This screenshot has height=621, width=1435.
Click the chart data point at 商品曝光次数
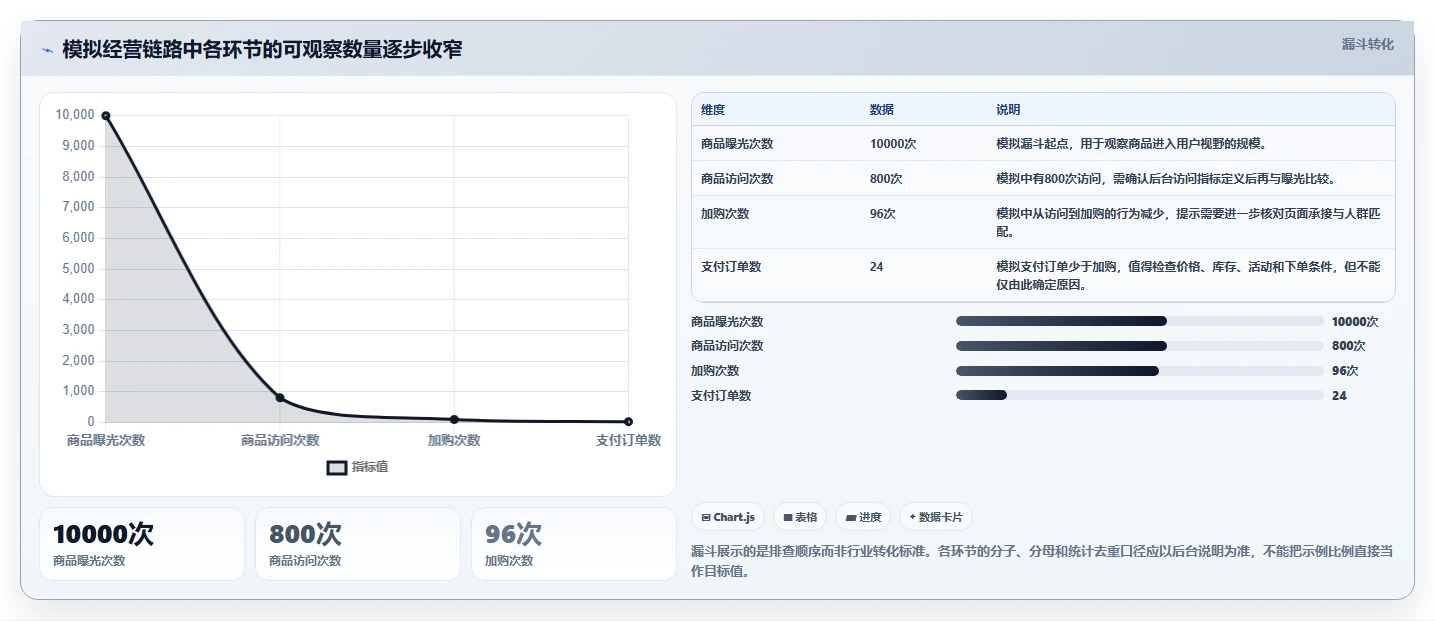point(105,116)
